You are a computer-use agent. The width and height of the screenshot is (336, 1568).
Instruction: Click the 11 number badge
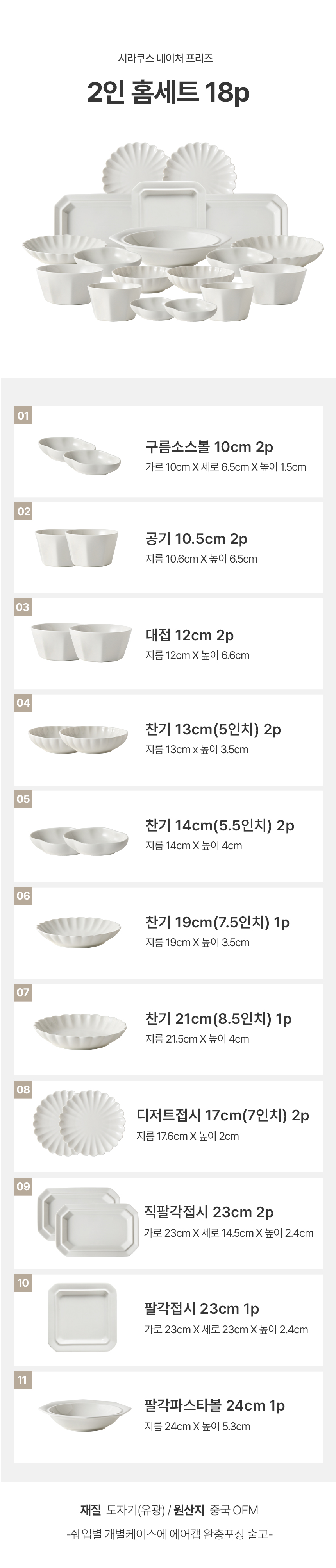point(23,1380)
